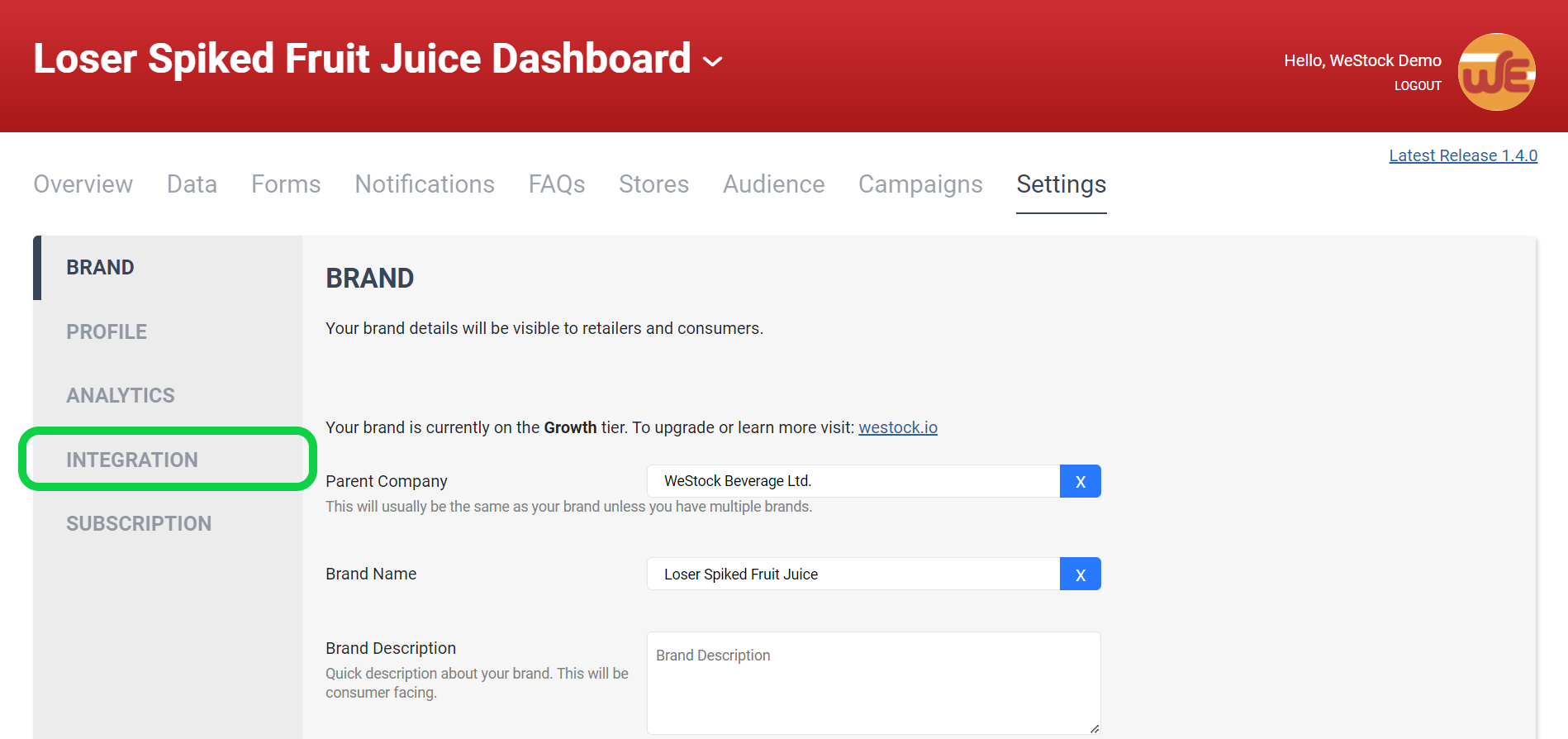
Task: Open the Latest Release 1.4.0 link
Action: click(1463, 155)
